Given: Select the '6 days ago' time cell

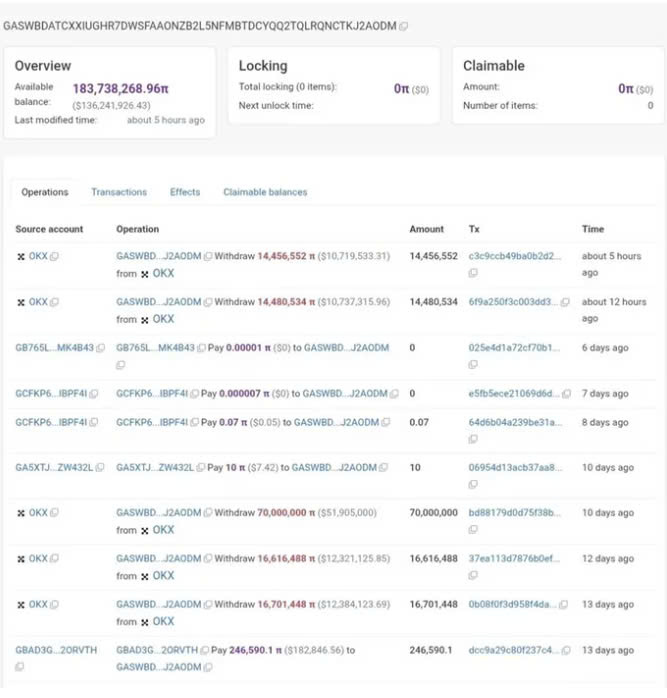Looking at the screenshot, I should [605, 348].
